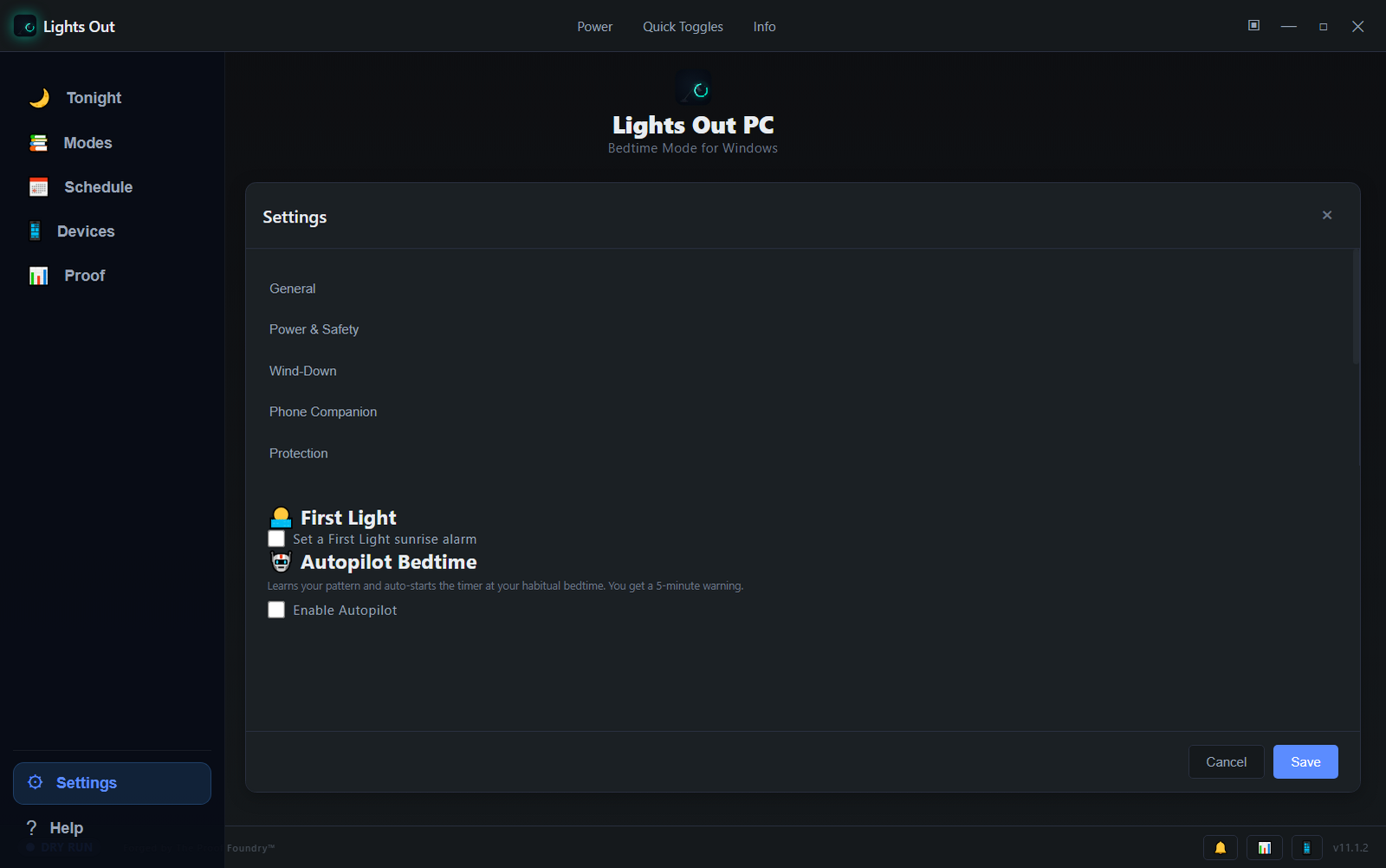Click the moon icon beside Tonight
The width and height of the screenshot is (1386, 868).
pyautogui.click(x=39, y=98)
